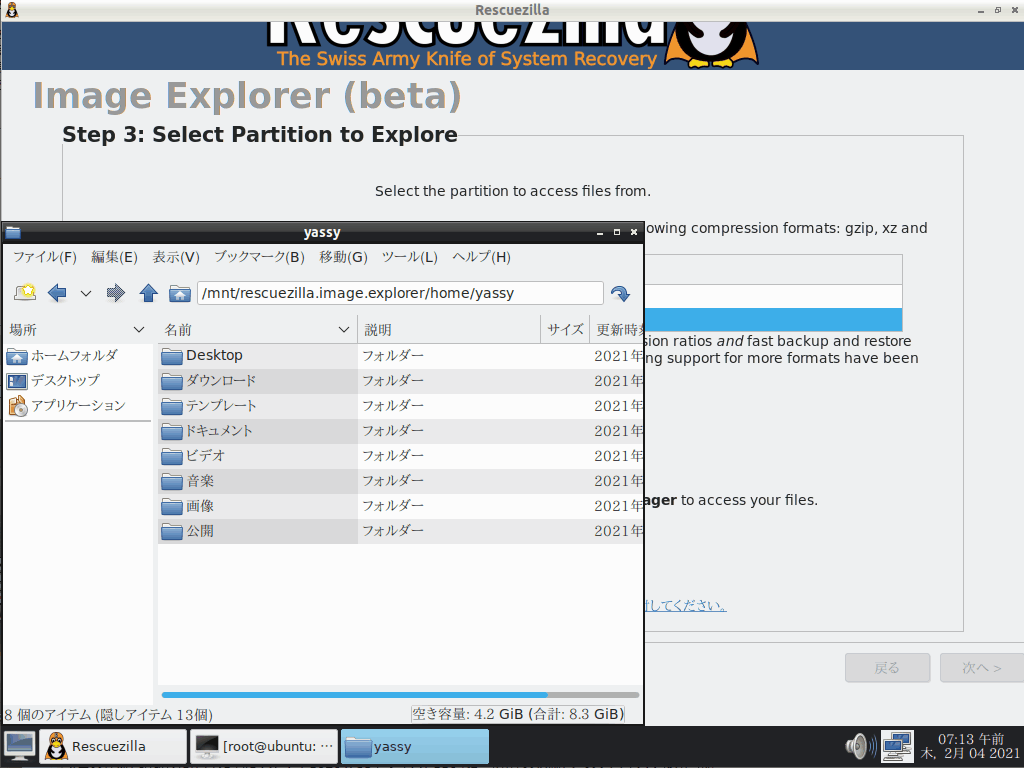Viewport: 1024px width, 768px height.
Task: Select the 画像 folder icon
Action: tap(172, 506)
